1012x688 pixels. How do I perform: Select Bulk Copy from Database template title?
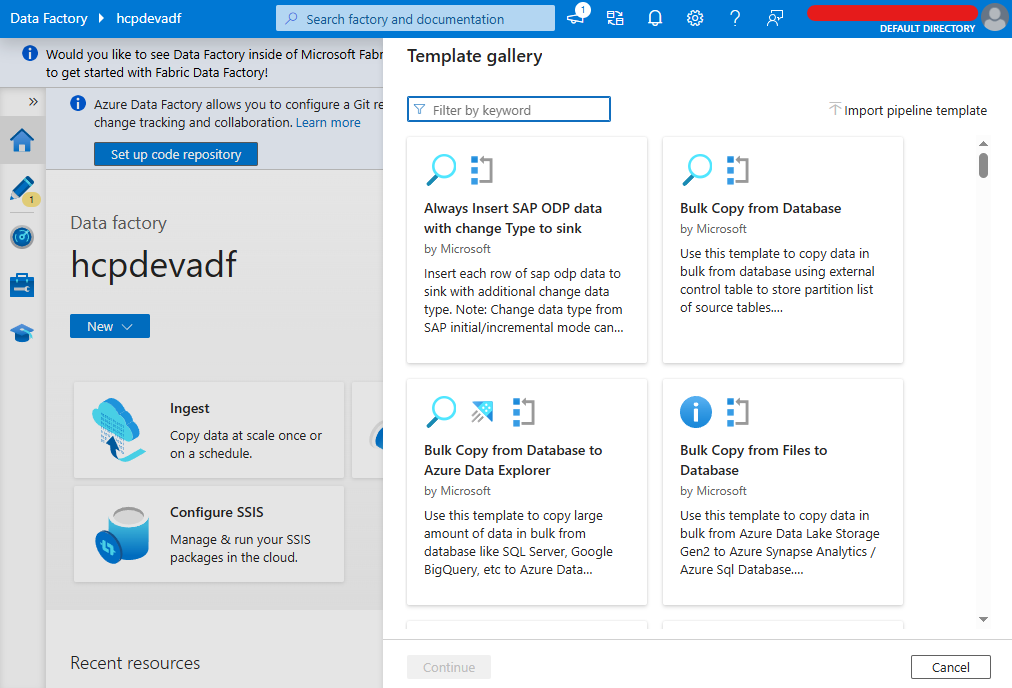pos(760,208)
